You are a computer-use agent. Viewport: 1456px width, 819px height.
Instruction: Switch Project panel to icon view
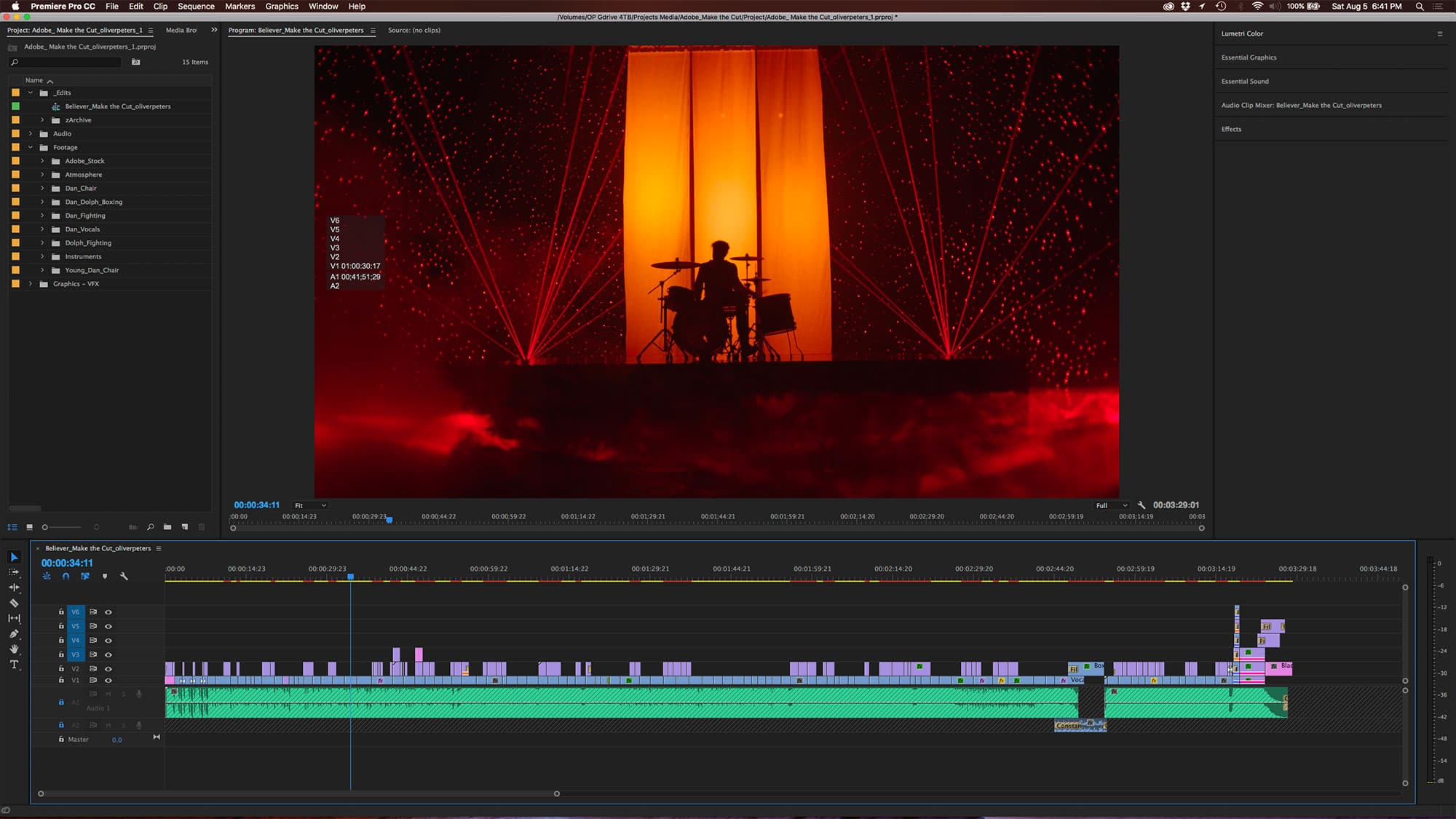(x=29, y=527)
